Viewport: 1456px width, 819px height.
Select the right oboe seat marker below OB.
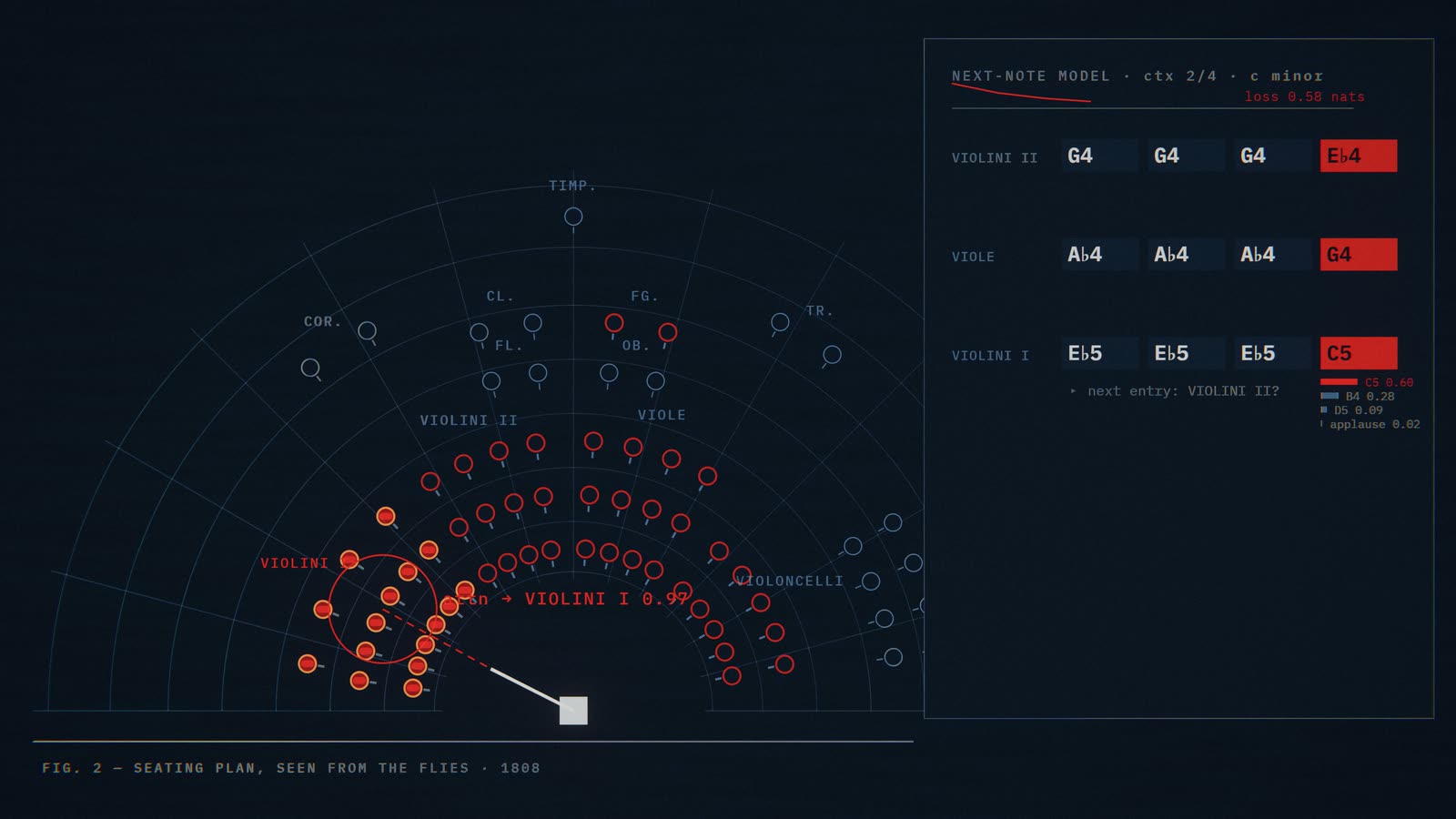pos(655,380)
